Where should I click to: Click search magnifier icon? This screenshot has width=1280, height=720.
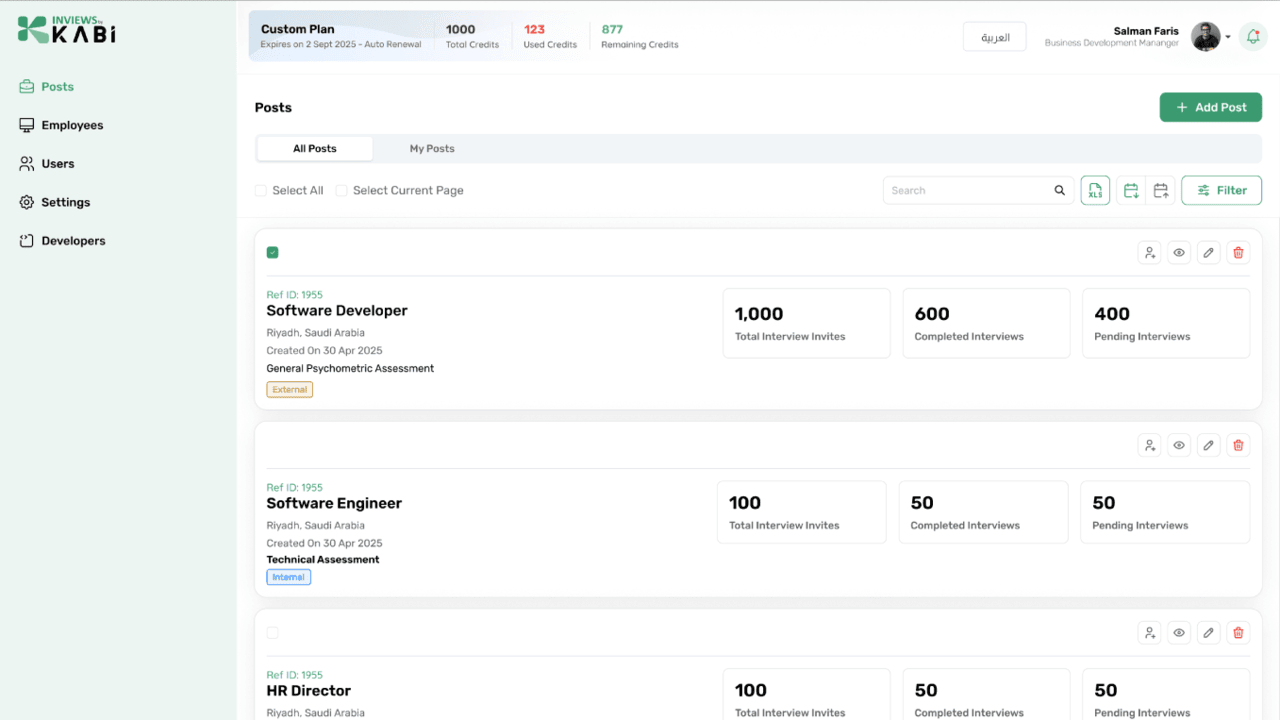pyautogui.click(x=1060, y=190)
